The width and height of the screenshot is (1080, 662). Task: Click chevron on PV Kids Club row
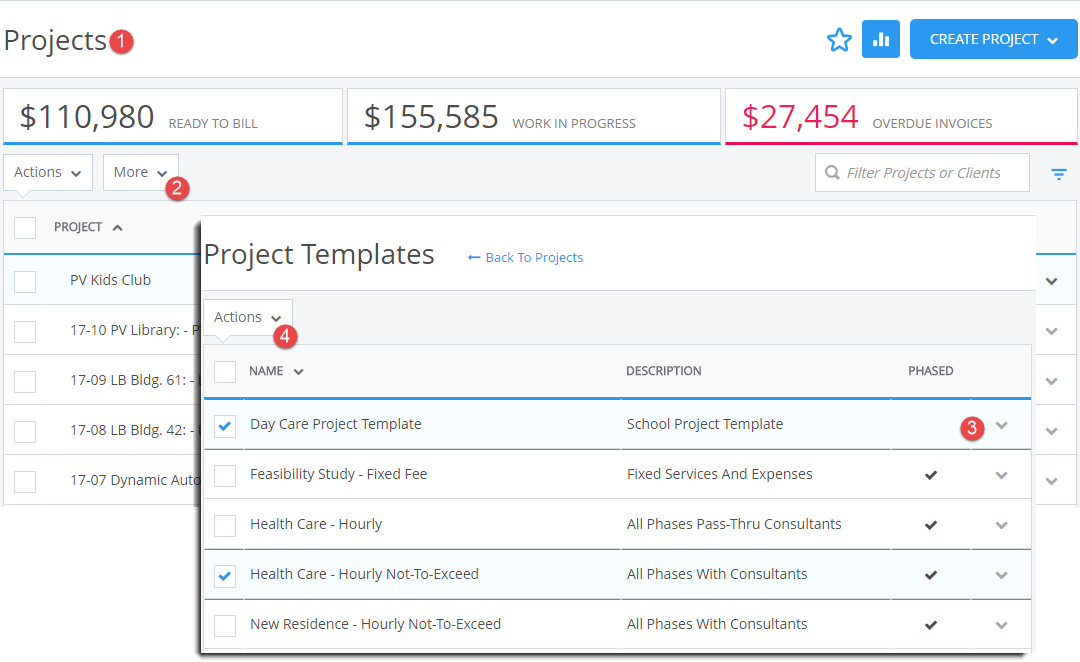1051,281
